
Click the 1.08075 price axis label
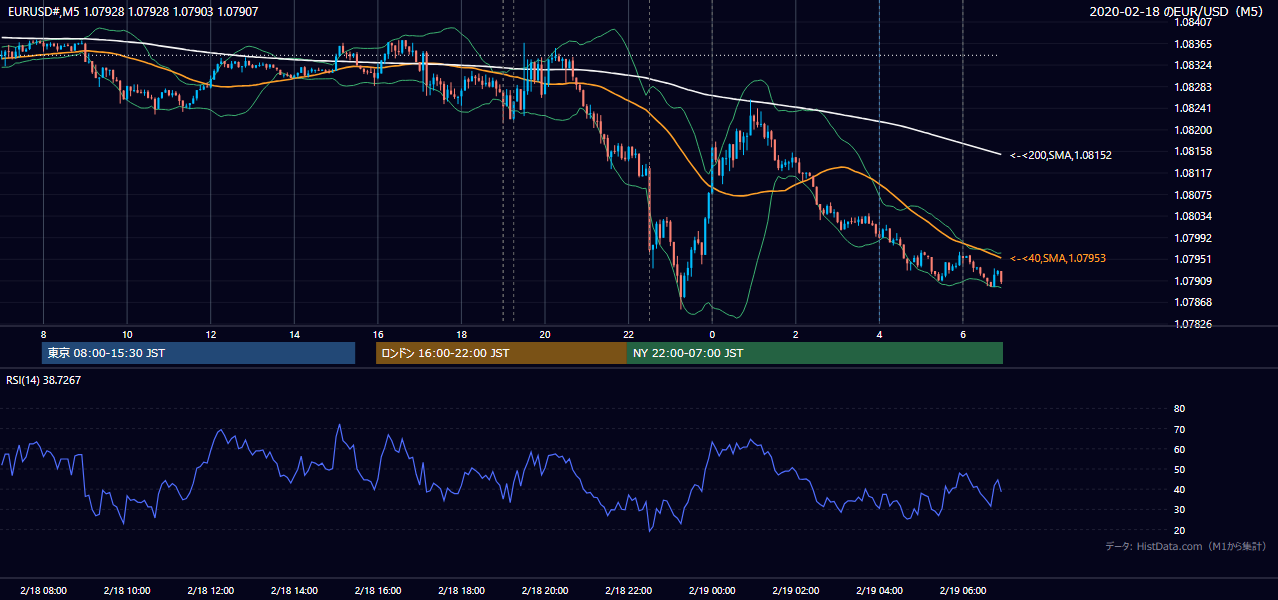point(1193,195)
